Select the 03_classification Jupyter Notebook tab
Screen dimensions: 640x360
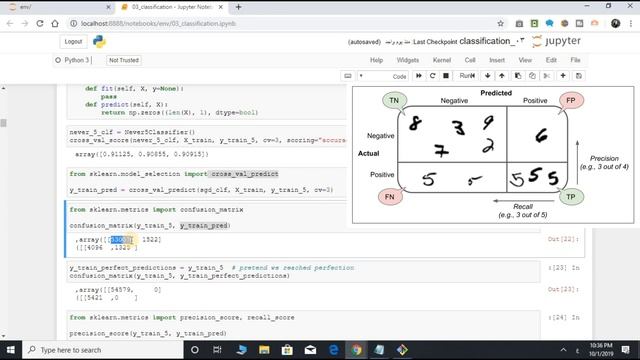(171, 7)
